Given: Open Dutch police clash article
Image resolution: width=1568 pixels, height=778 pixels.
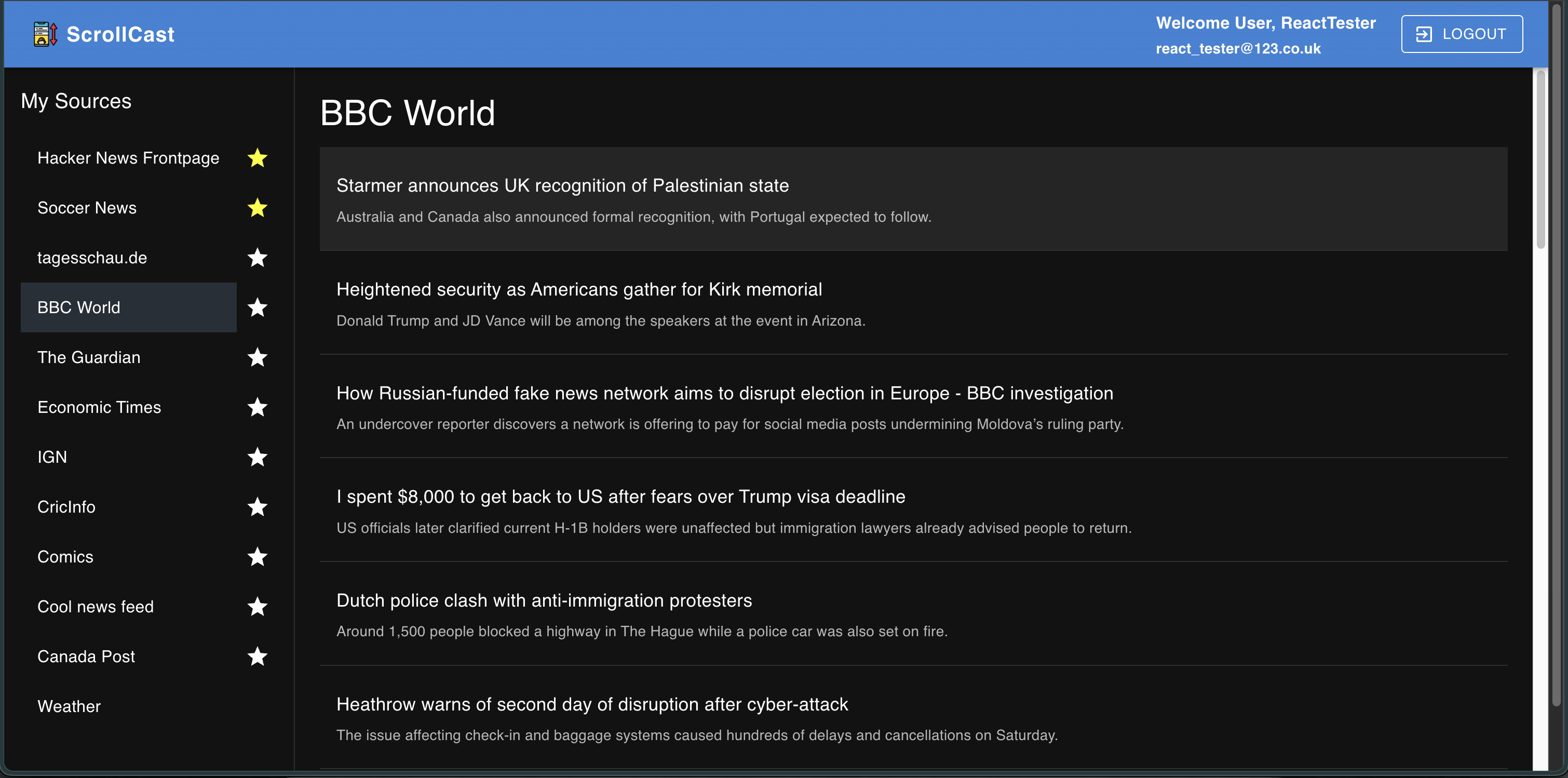Looking at the screenshot, I should click(544, 601).
